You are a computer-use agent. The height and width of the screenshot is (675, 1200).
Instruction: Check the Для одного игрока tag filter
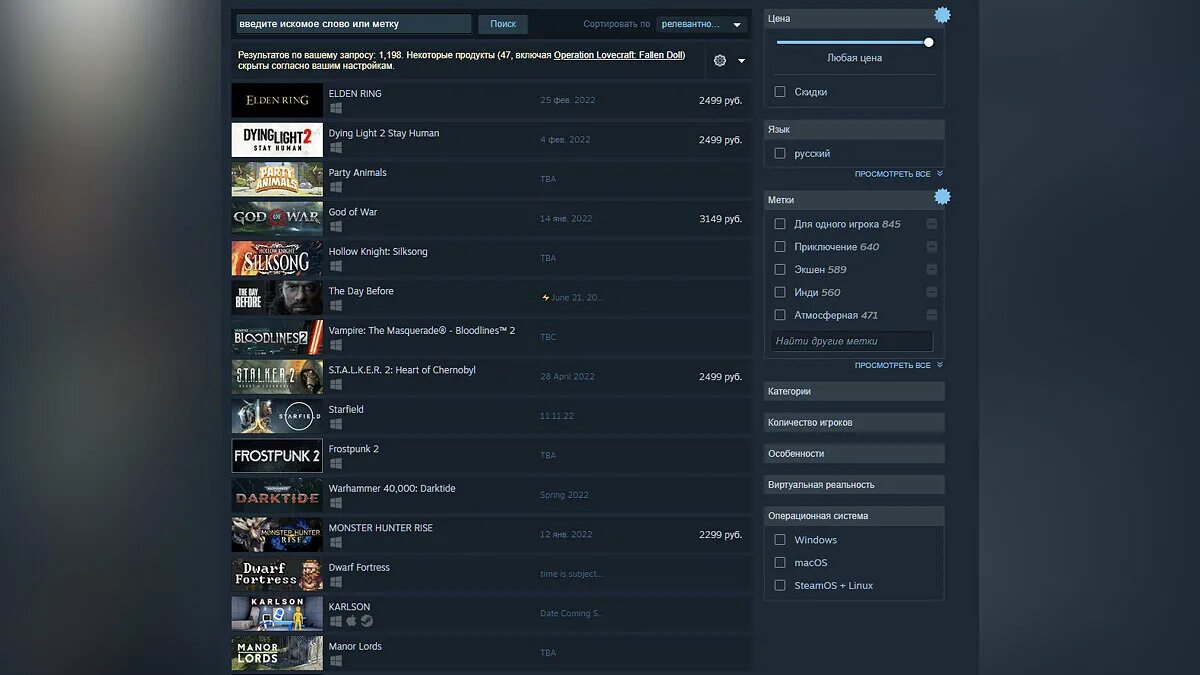pos(780,224)
